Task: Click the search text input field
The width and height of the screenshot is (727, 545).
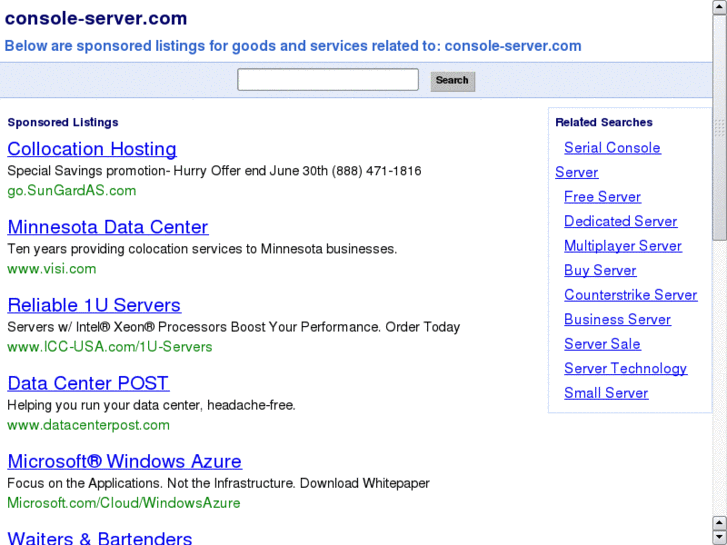Action: click(x=328, y=80)
